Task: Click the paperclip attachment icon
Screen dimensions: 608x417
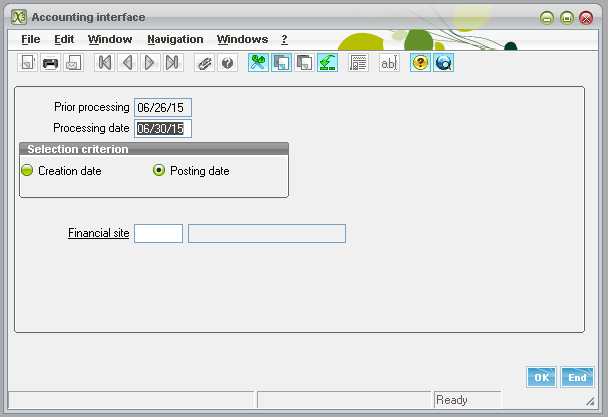Action: tap(204, 63)
